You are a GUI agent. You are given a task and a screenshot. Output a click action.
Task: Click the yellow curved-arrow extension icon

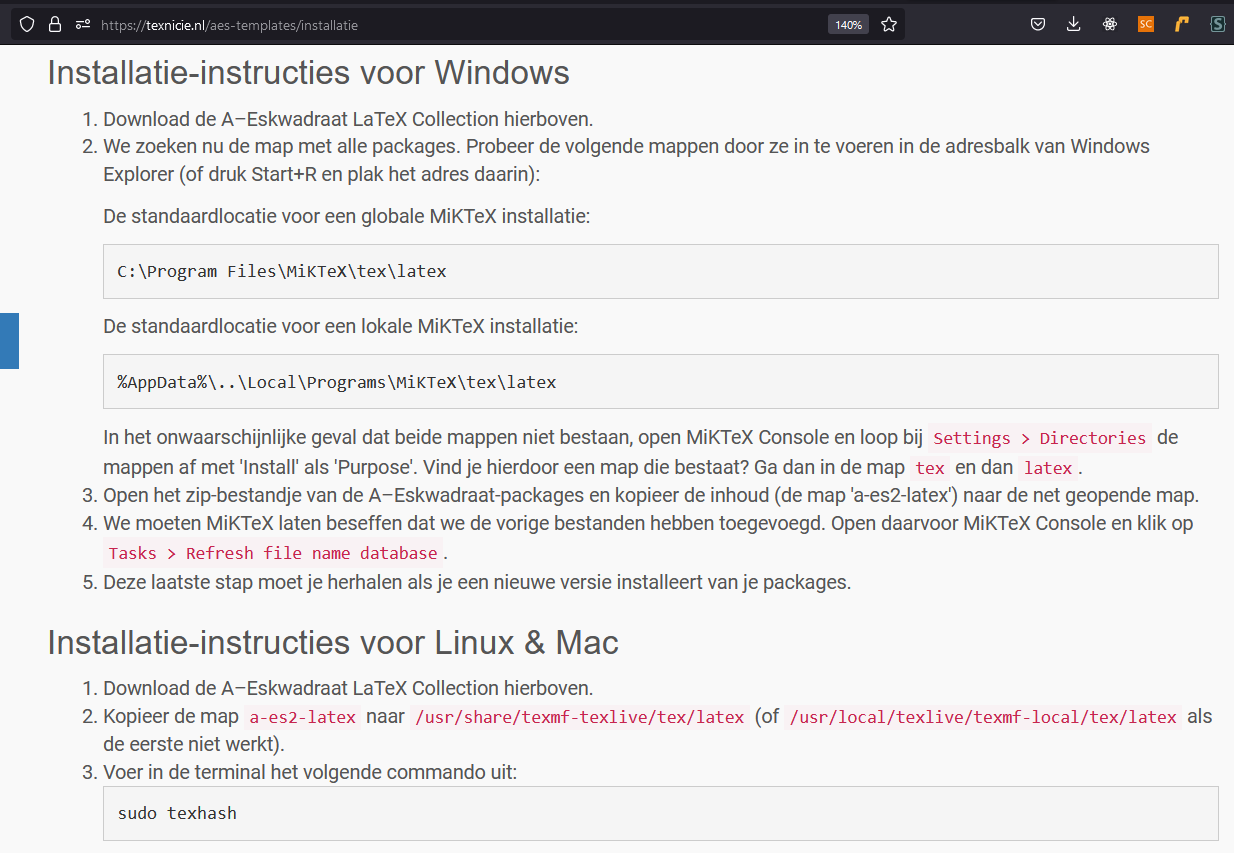tap(1182, 25)
